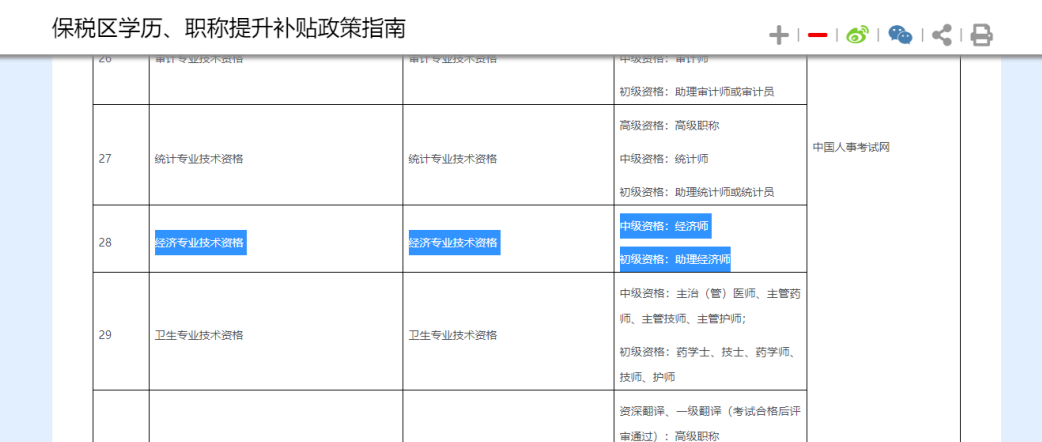The width and height of the screenshot is (1042, 442).
Task: Click 高级资格：高级职称 in row 27
Action: pyautogui.click(x=669, y=125)
